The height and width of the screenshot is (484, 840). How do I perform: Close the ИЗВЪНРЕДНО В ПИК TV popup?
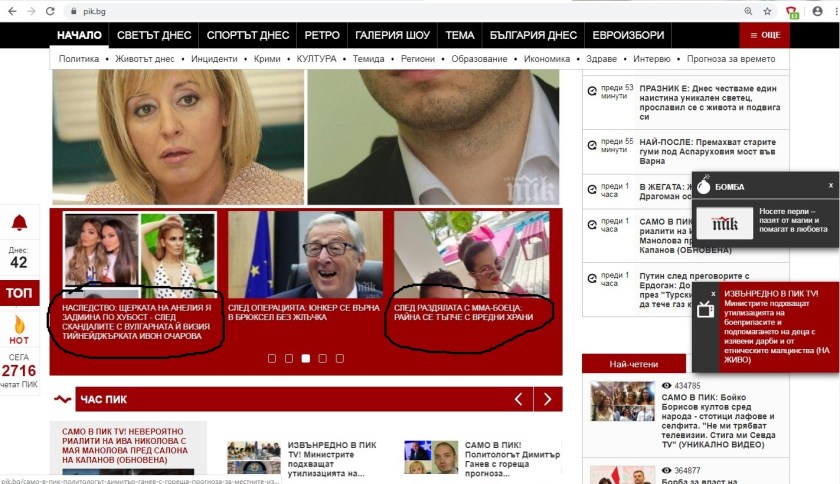click(x=712, y=294)
